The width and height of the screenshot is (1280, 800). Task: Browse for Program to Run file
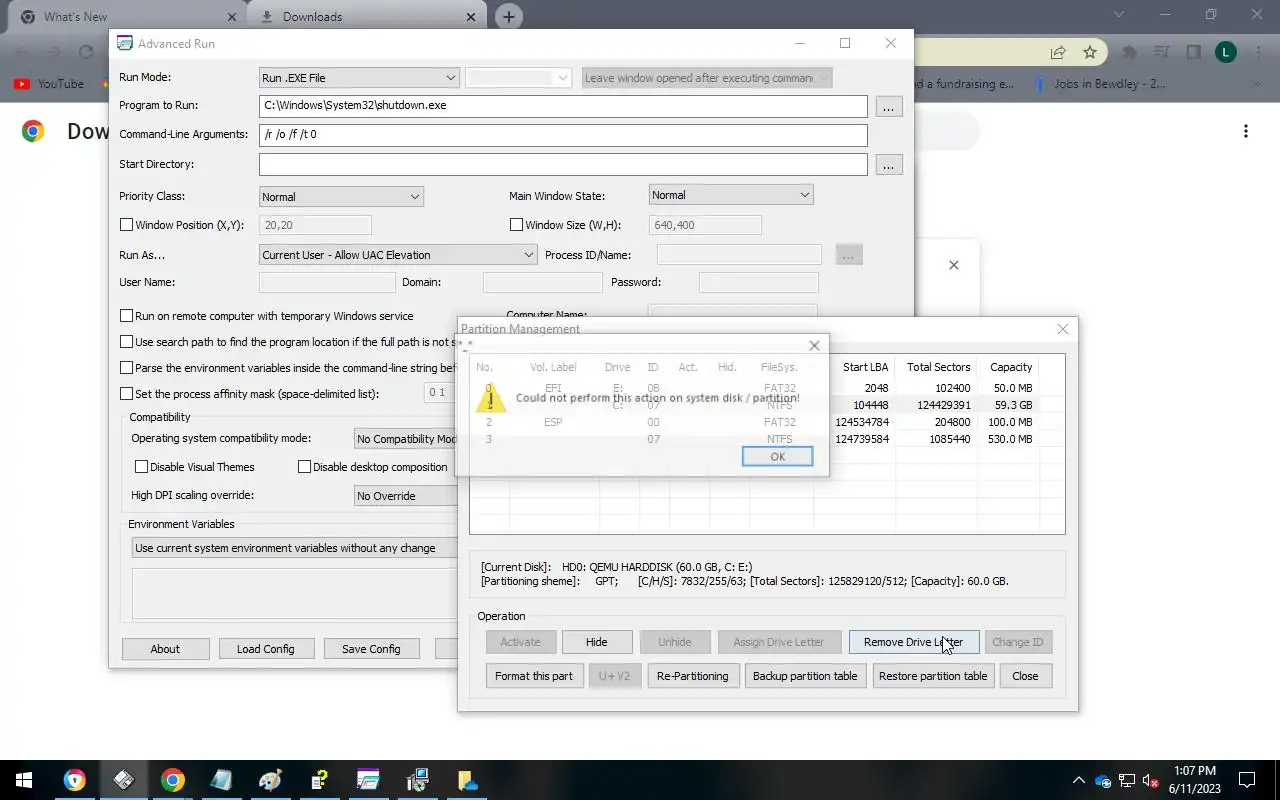pos(889,106)
